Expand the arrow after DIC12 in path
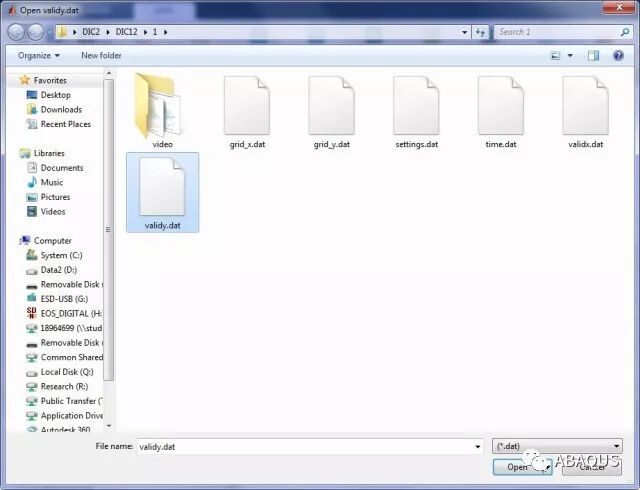The width and height of the screenshot is (640, 490). [145, 32]
